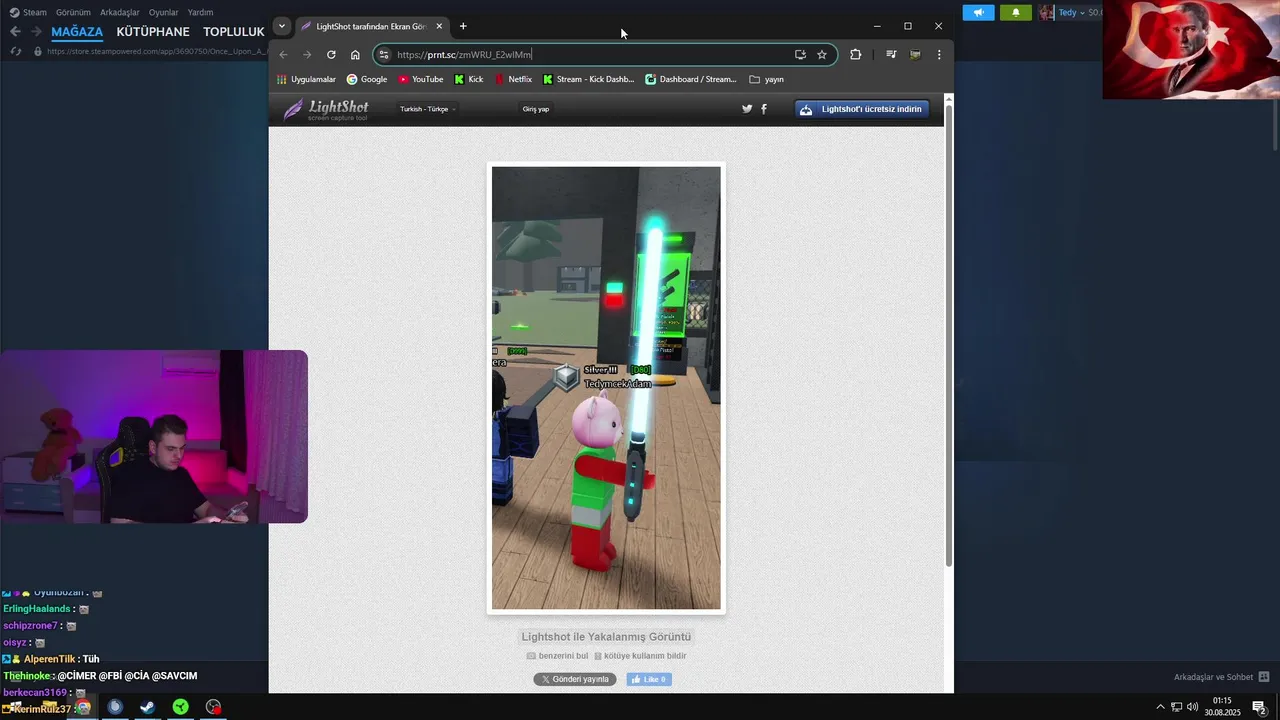
Task: Open the YouTube bookmark
Action: coord(421,79)
